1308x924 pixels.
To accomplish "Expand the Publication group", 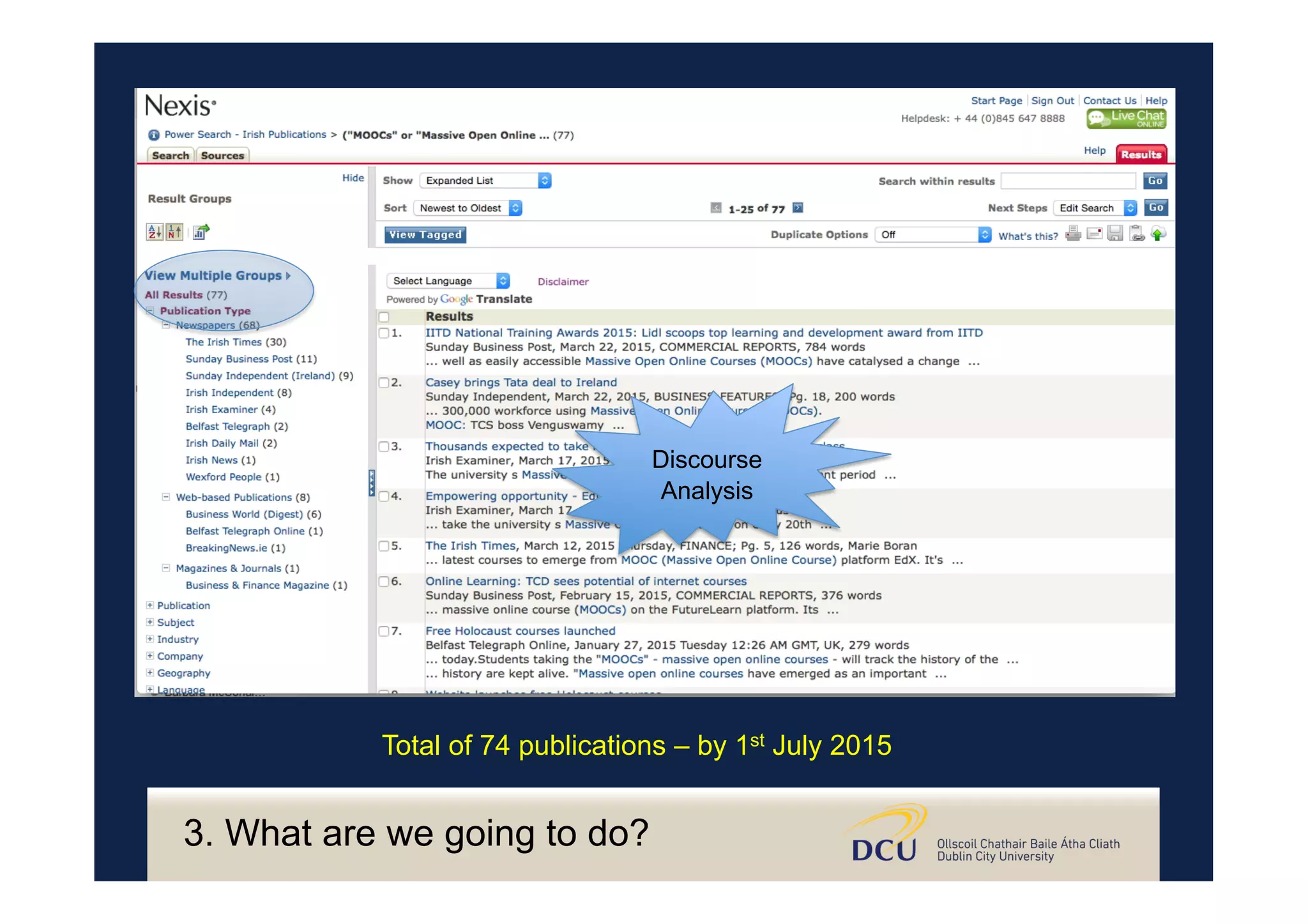I will pos(150,605).
